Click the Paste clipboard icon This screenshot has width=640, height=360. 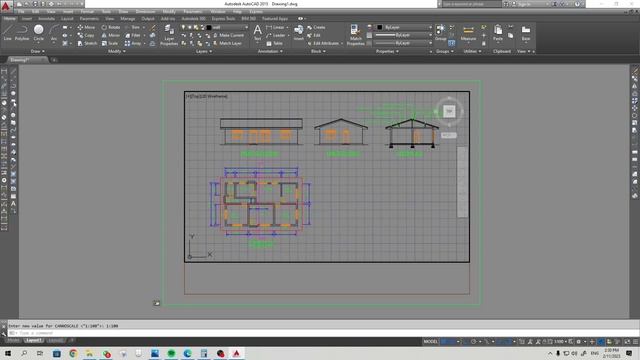point(498,33)
